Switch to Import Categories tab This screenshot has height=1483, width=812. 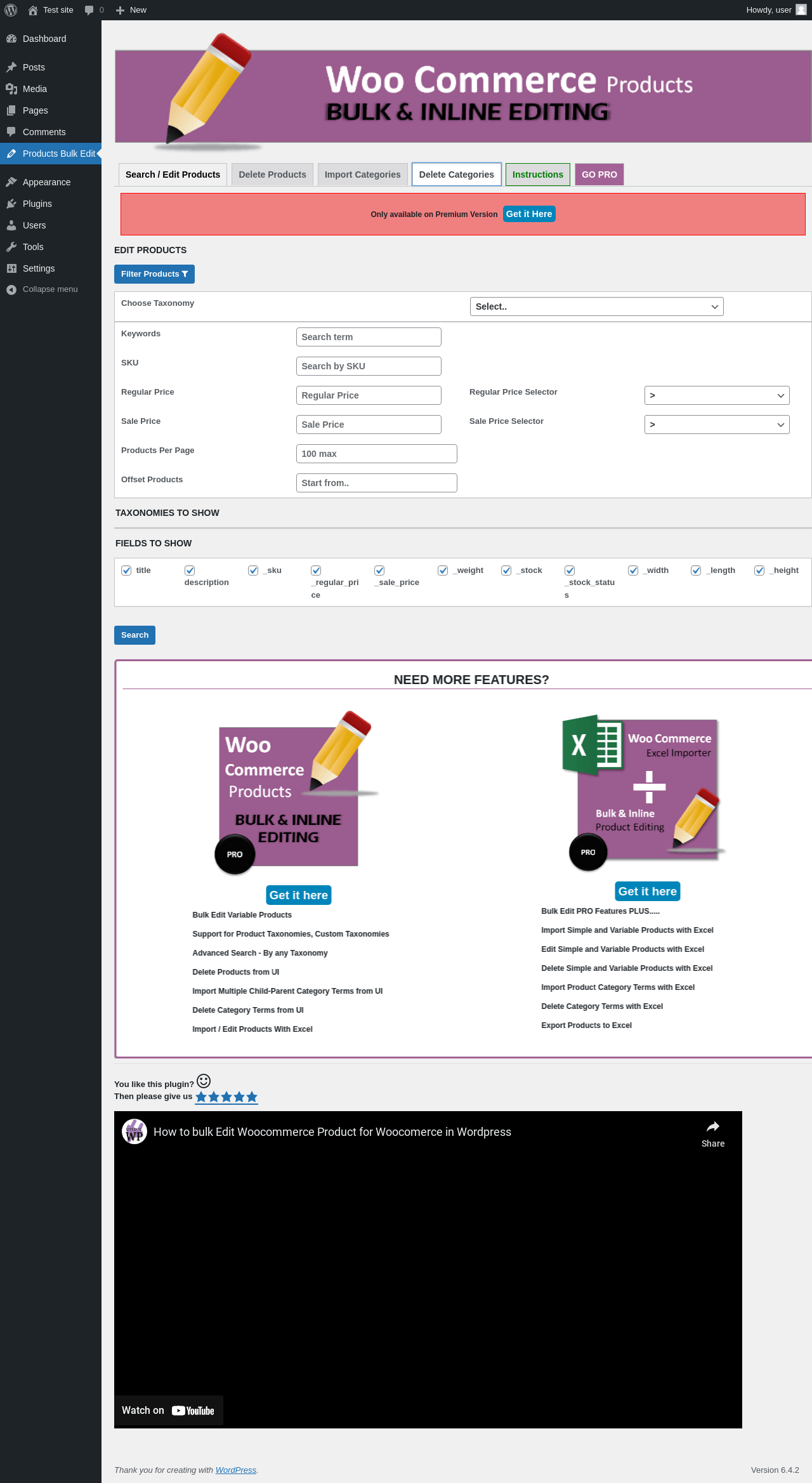(363, 175)
